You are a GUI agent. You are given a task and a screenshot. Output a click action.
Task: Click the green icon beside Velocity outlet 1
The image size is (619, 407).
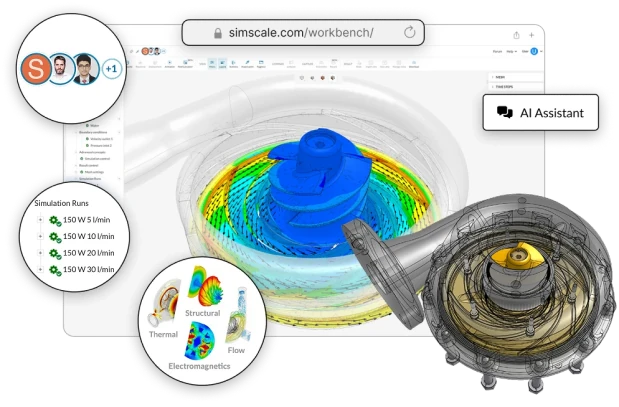click(87, 139)
